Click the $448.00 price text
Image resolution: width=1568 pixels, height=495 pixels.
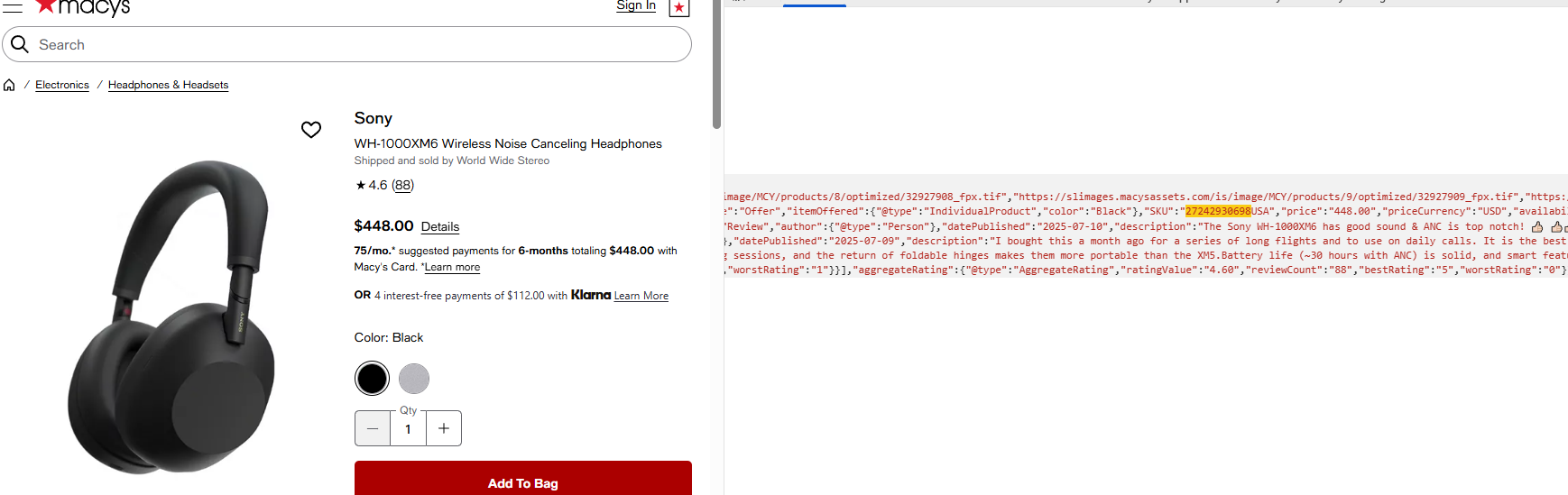[x=383, y=225]
